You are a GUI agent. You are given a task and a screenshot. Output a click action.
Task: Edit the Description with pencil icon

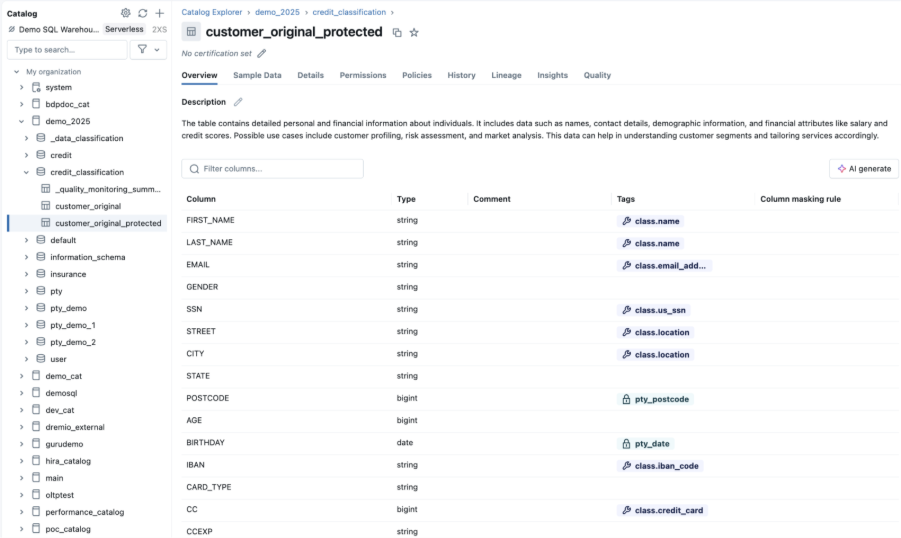click(238, 102)
